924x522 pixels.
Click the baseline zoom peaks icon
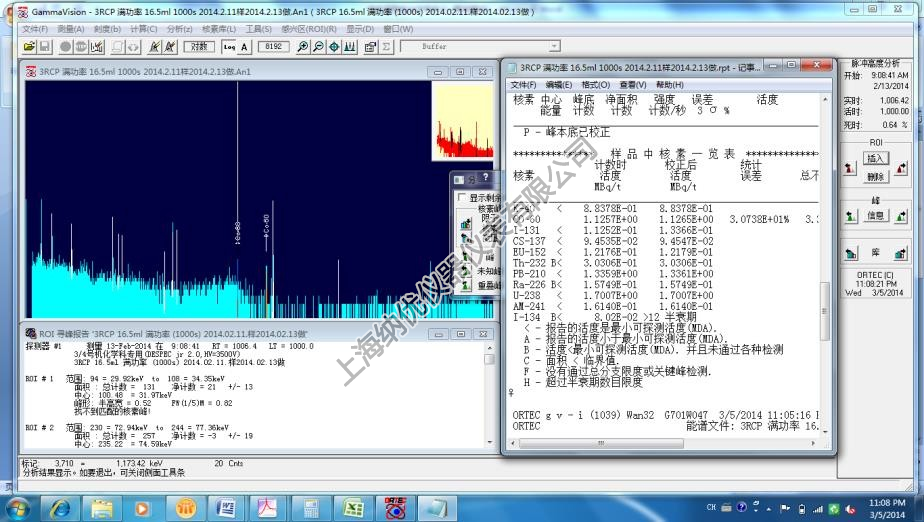click(349, 47)
